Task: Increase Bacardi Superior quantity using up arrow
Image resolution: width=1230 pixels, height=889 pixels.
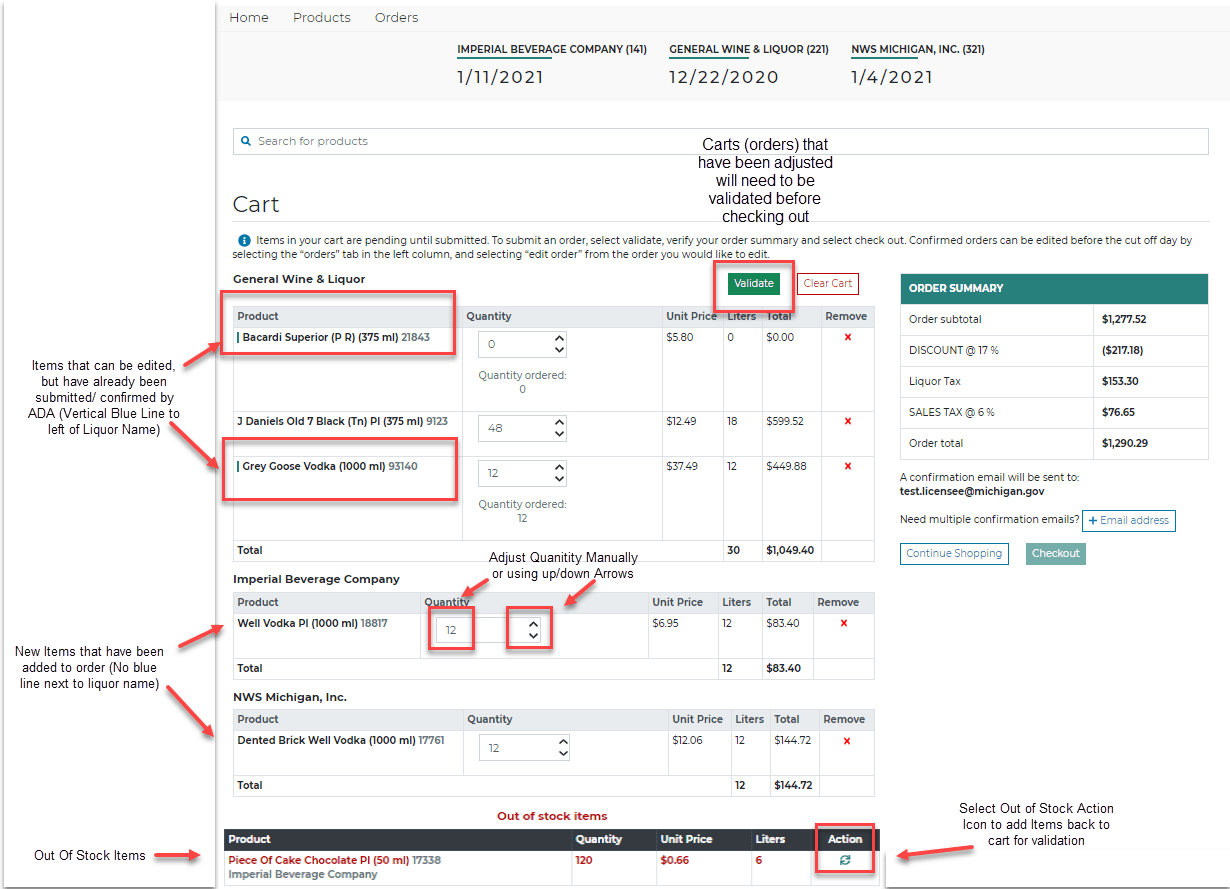Action: click(559, 338)
